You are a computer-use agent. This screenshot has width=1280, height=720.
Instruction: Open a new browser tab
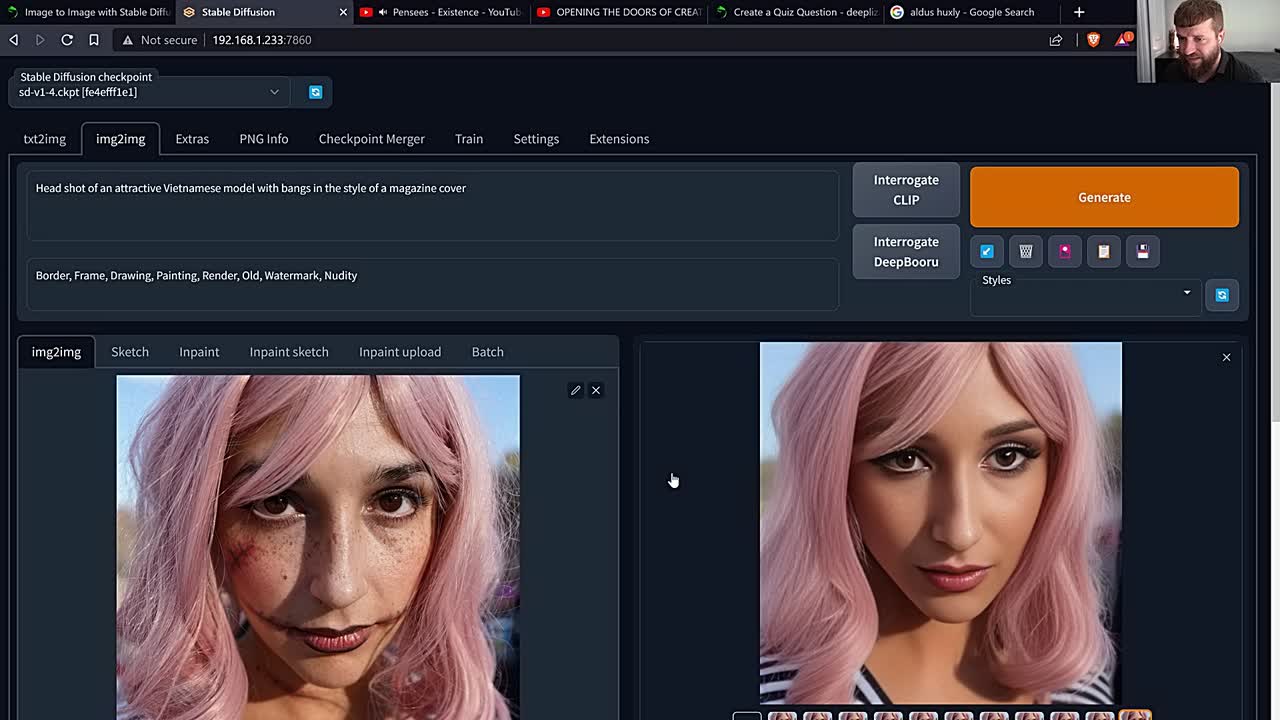click(x=1079, y=12)
